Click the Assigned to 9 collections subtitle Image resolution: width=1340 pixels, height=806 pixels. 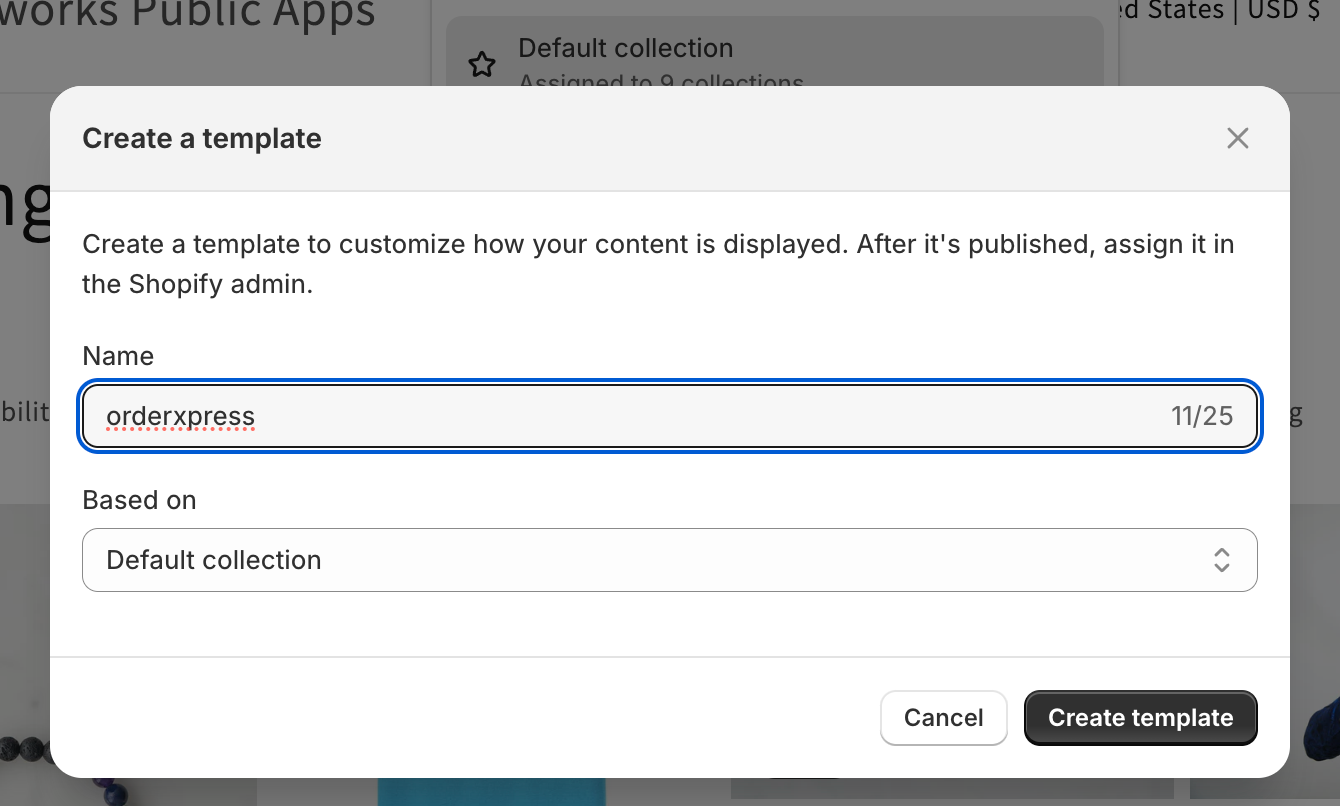tap(661, 82)
